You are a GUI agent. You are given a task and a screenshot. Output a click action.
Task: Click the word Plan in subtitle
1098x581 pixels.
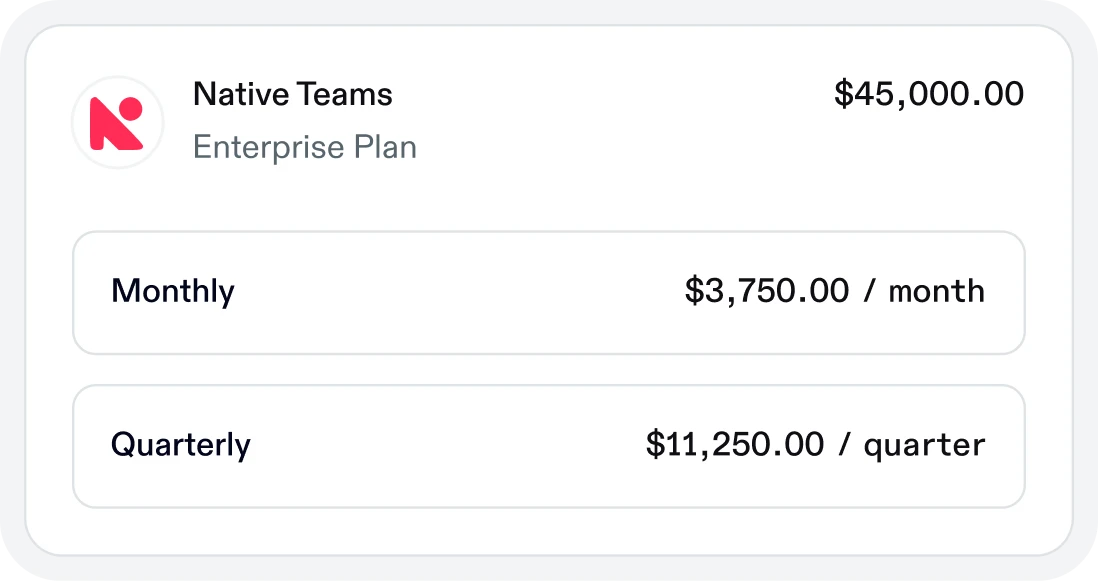(x=385, y=147)
